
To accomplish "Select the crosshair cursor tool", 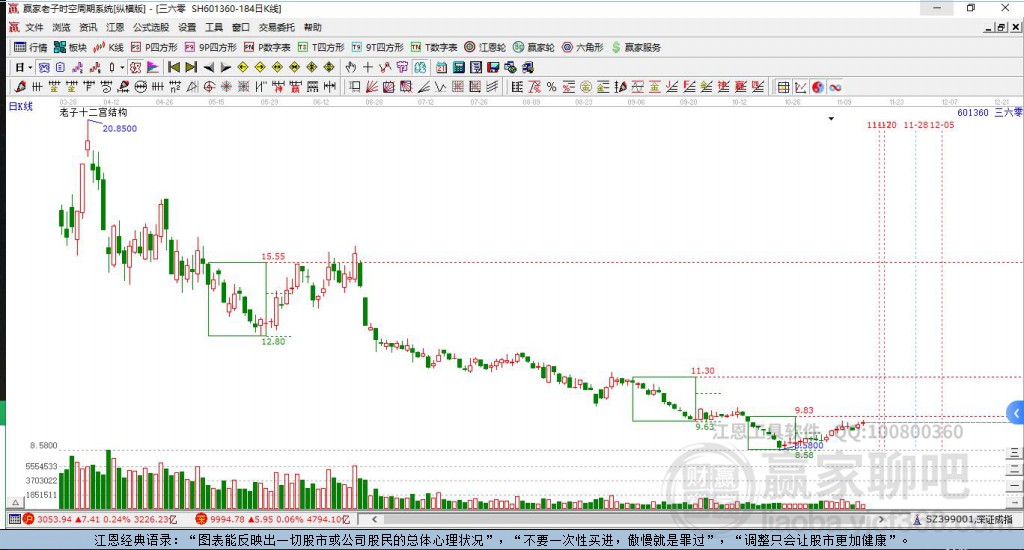I will (x=368, y=67).
